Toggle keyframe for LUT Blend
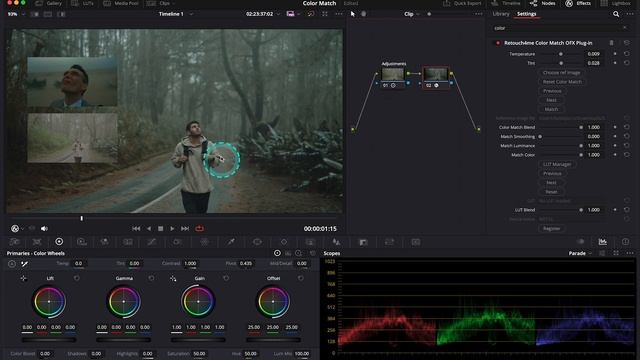Screen dimensions: 640x360 tap(615, 210)
